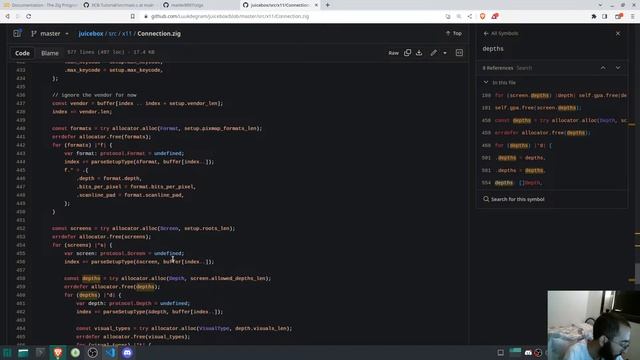The width and height of the screenshot is (640, 360).
Task: Download the raw file icon
Action: point(419,53)
